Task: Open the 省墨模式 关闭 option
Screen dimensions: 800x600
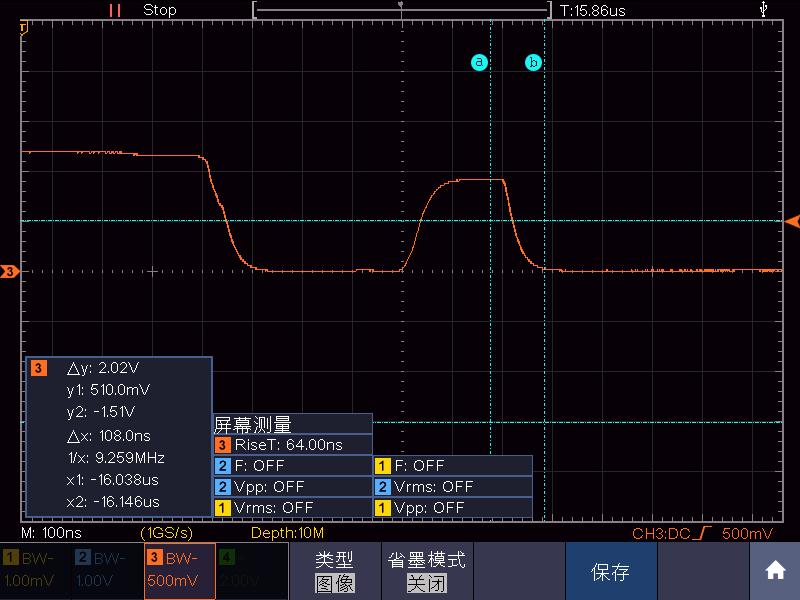Action: [x=427, y=570]
